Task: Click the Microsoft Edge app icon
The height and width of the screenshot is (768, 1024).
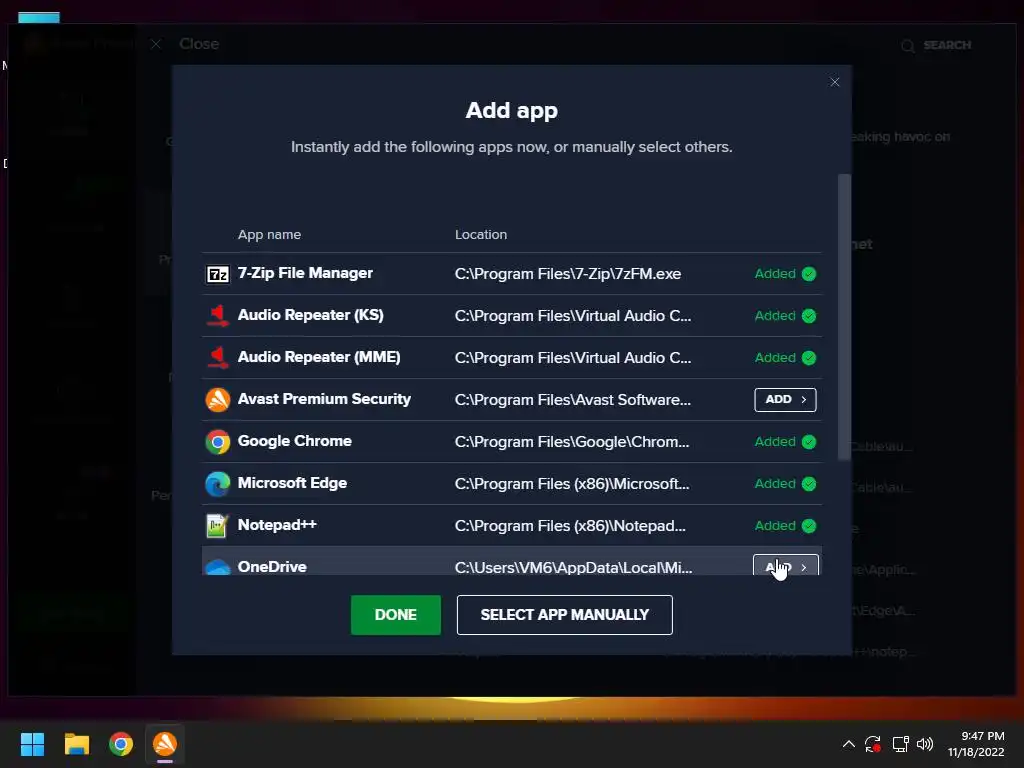Action: point(217,484)
